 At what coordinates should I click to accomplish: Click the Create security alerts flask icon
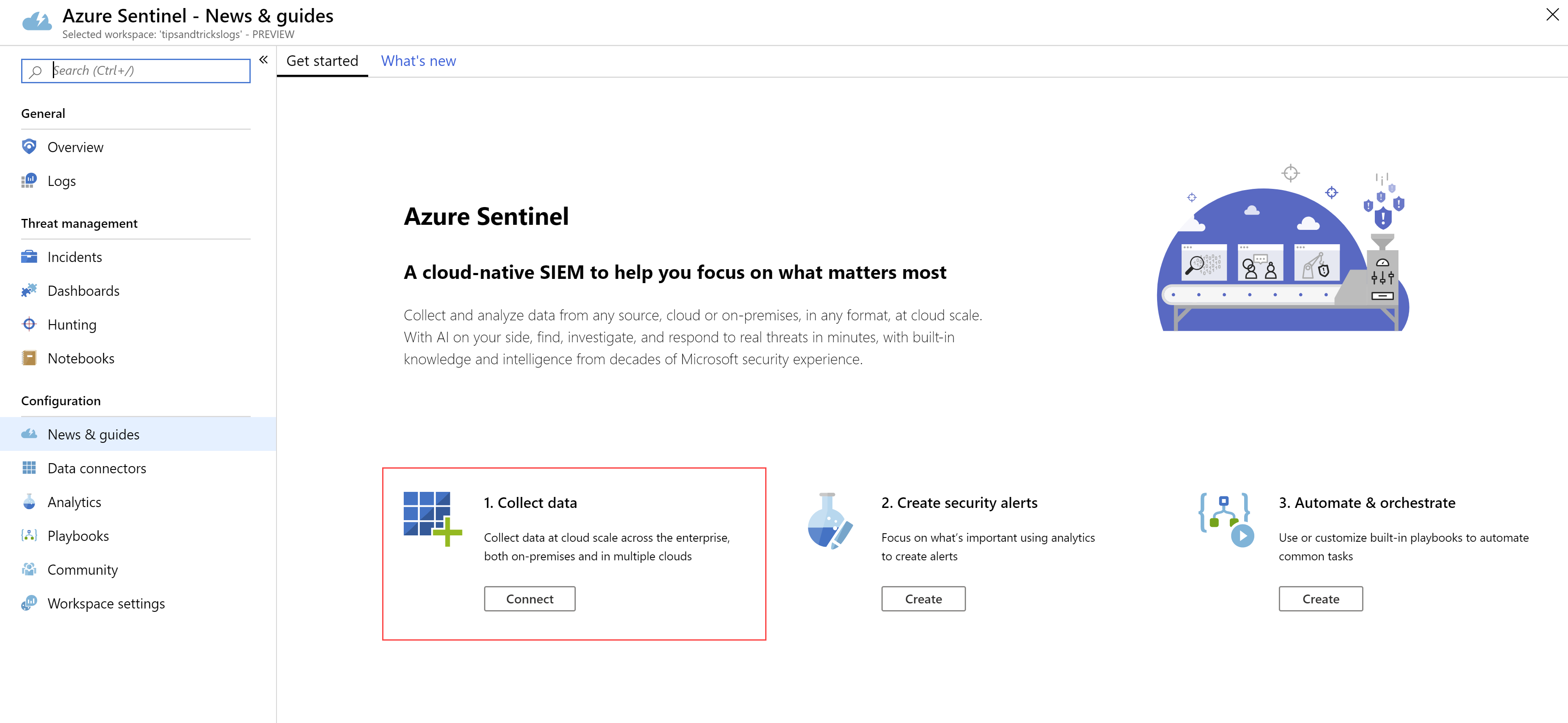[x=829, y=521]
